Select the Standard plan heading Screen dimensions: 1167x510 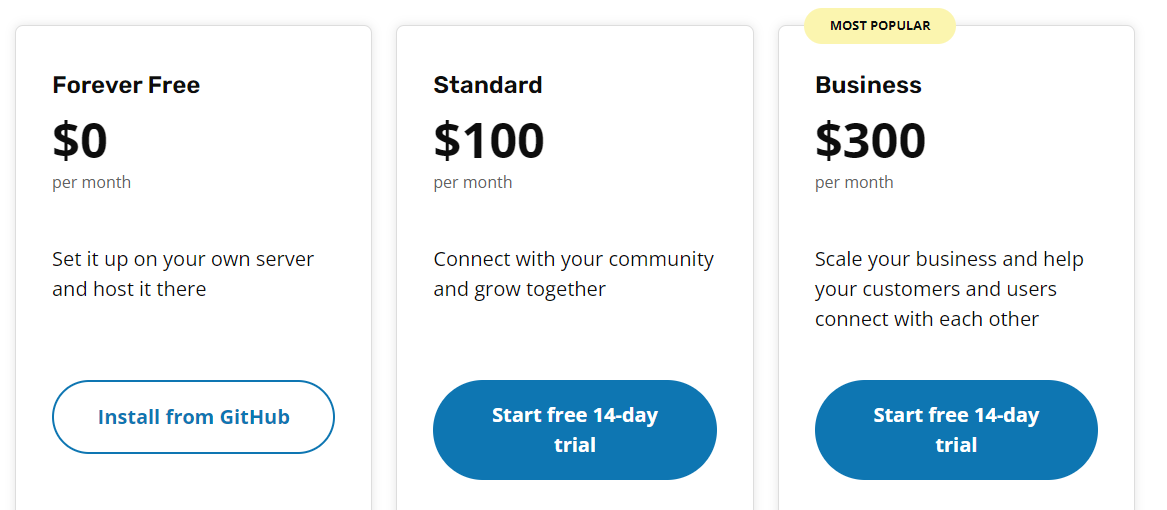pos(488,85)
